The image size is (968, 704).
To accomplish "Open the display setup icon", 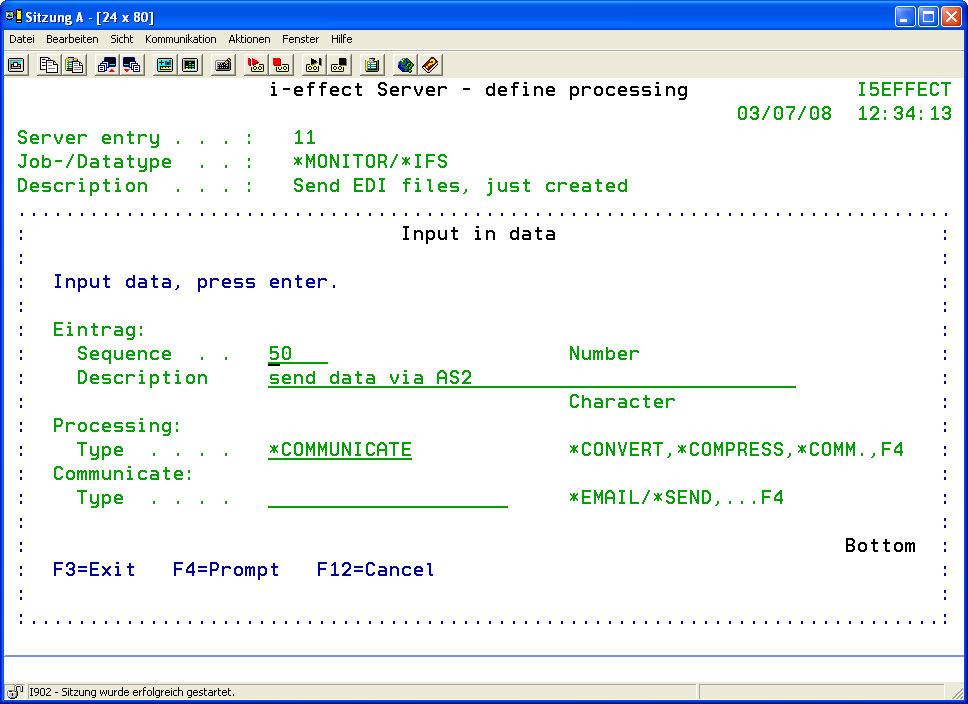I will pyautogui.click(x=165, y=65).
